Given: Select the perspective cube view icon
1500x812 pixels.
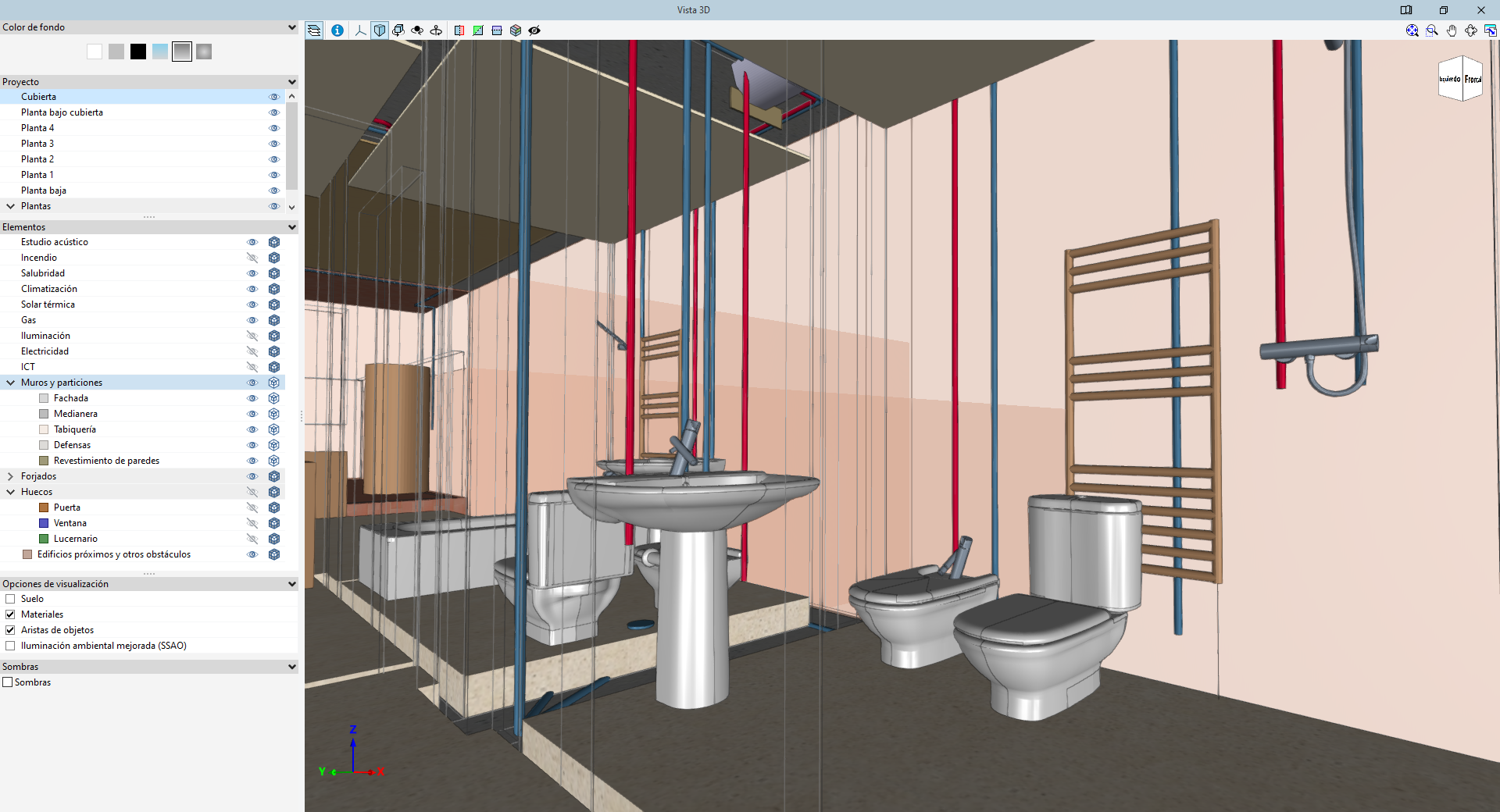Looking at the screenshot, I should 380,30.
